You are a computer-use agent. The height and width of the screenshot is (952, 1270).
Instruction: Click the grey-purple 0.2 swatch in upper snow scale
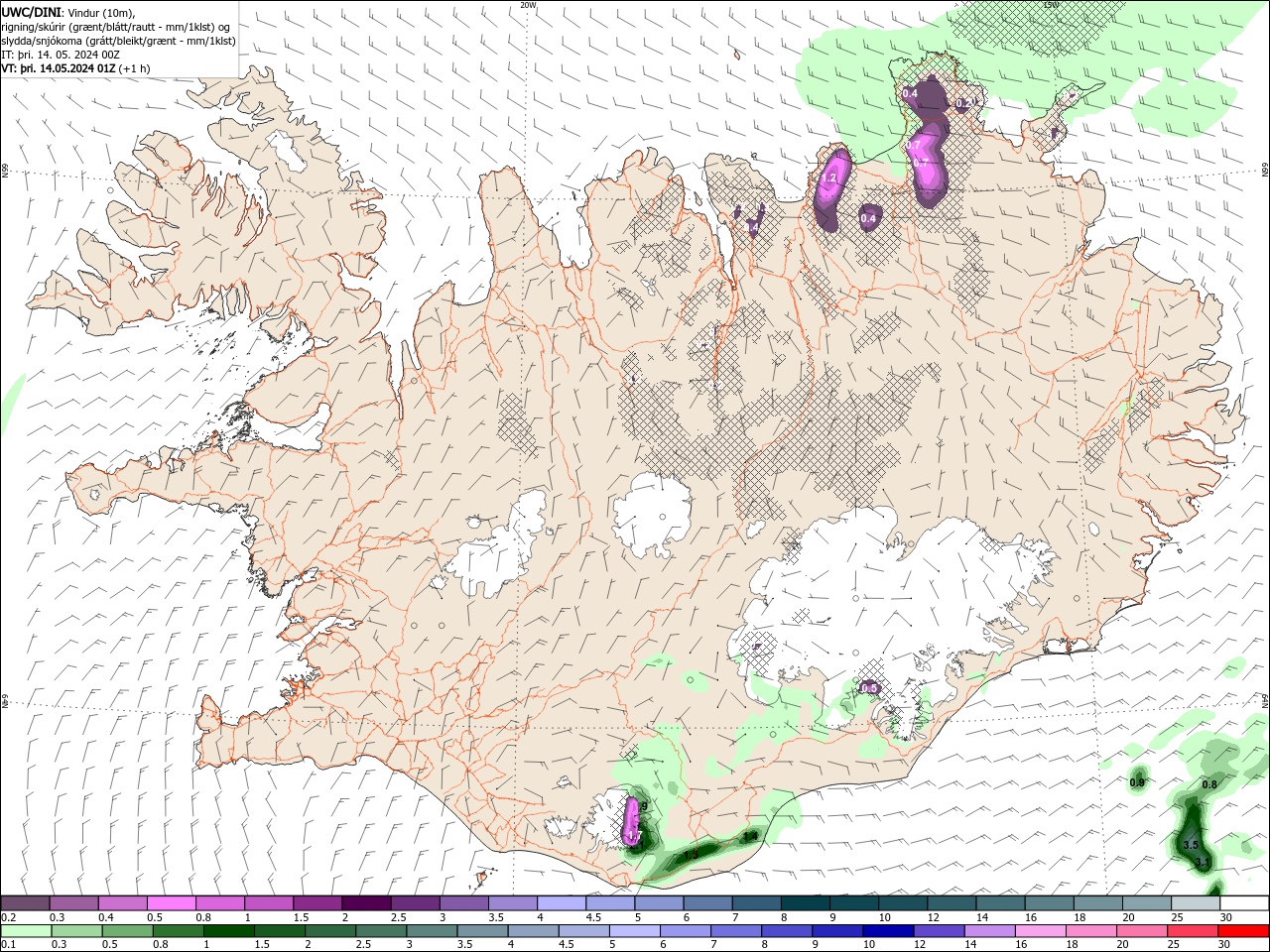[25, 903]
